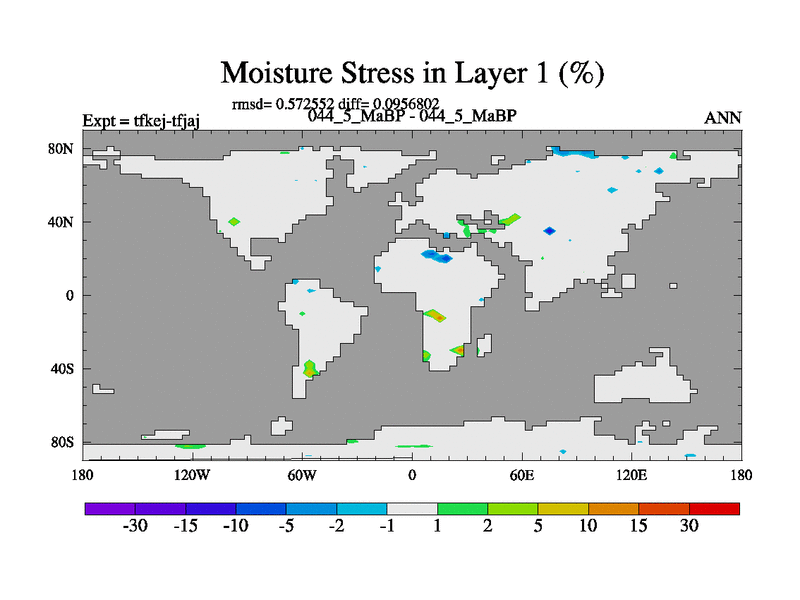Click the -2 to -1 cyan colorbar swatch
Screen dimensions: 800x600
coord(362,509)
